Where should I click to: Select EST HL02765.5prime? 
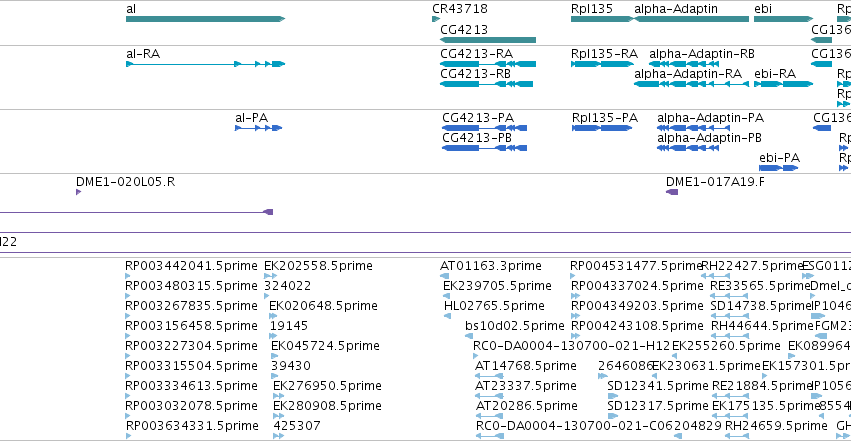click(494, 306)
